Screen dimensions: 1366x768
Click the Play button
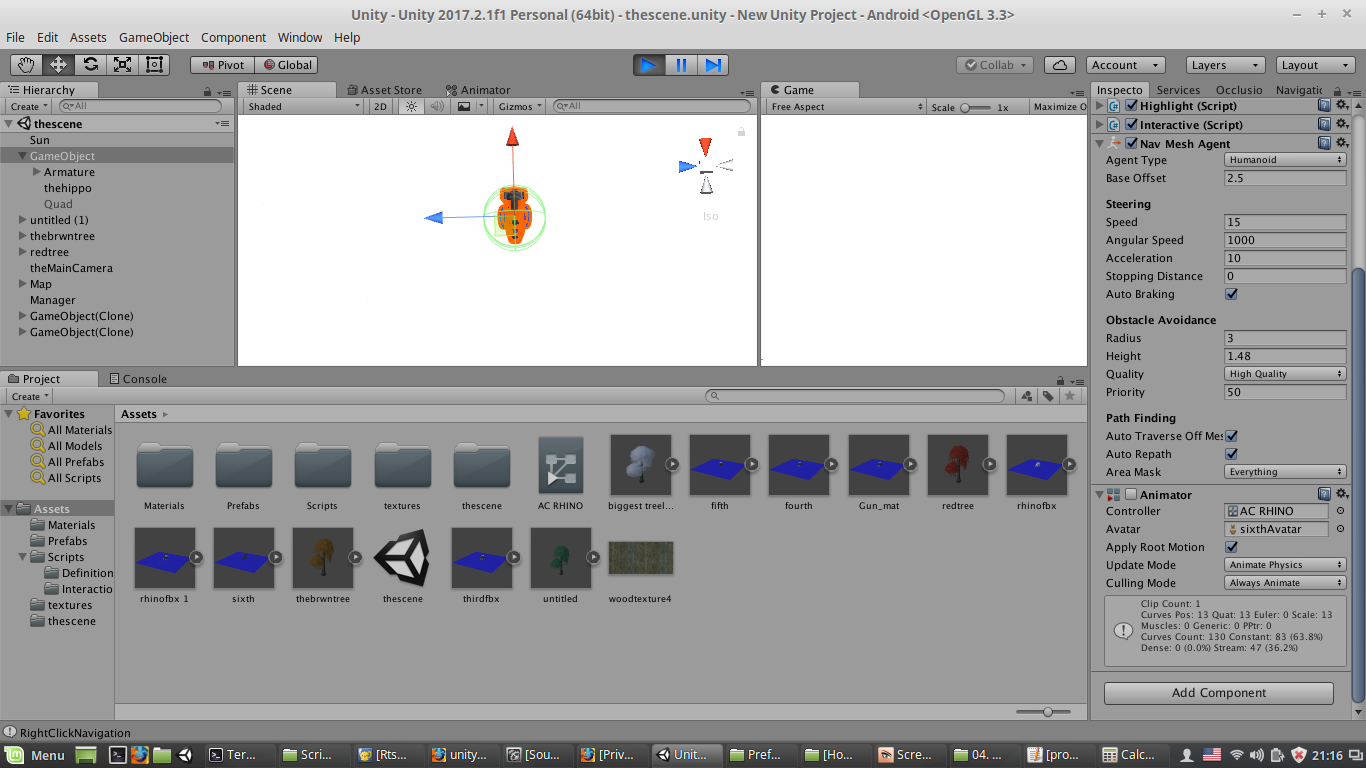pos(649,65)
